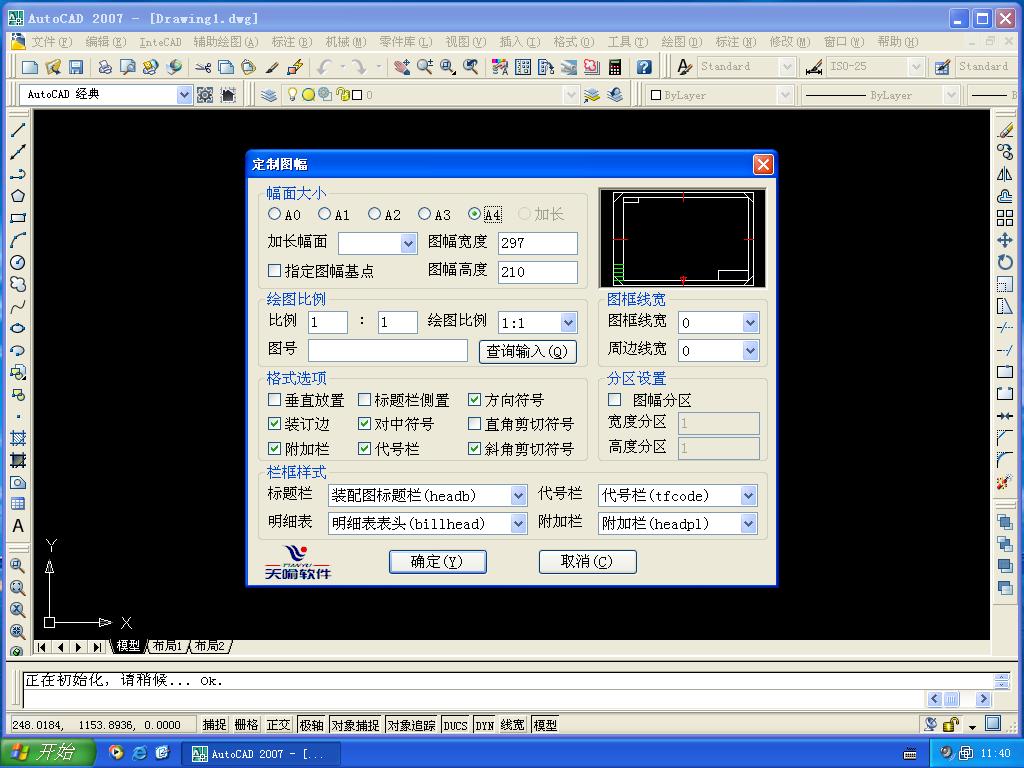Screen dimensions: 1024x768
Task: Select the Erase tool in modify toolbar
Action: click(1005, 130)
